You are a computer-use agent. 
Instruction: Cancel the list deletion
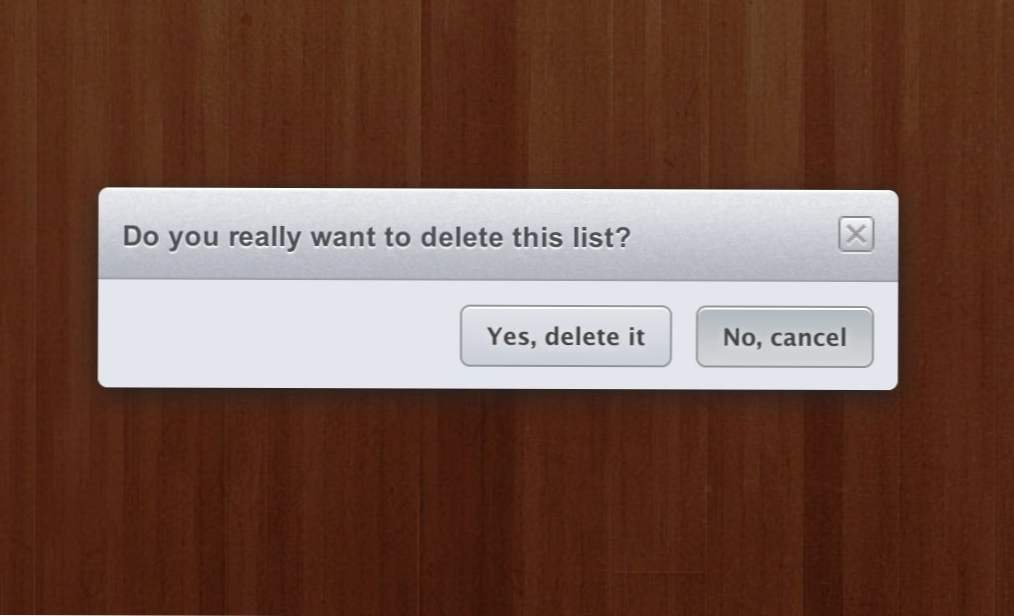point(784,337)
